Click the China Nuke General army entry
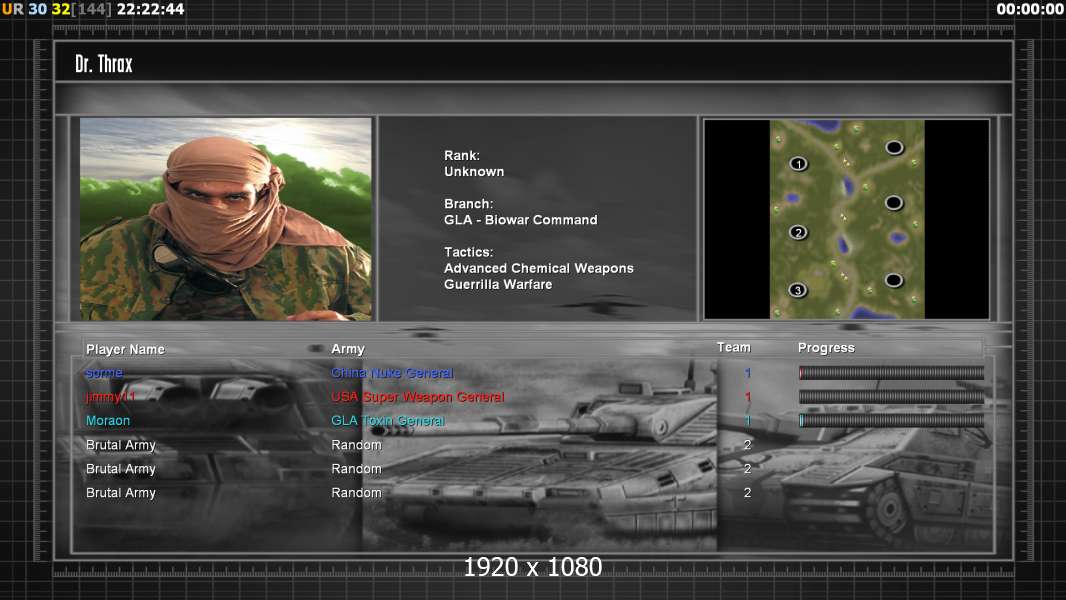The image size is (1066, 600). (392, 373)
